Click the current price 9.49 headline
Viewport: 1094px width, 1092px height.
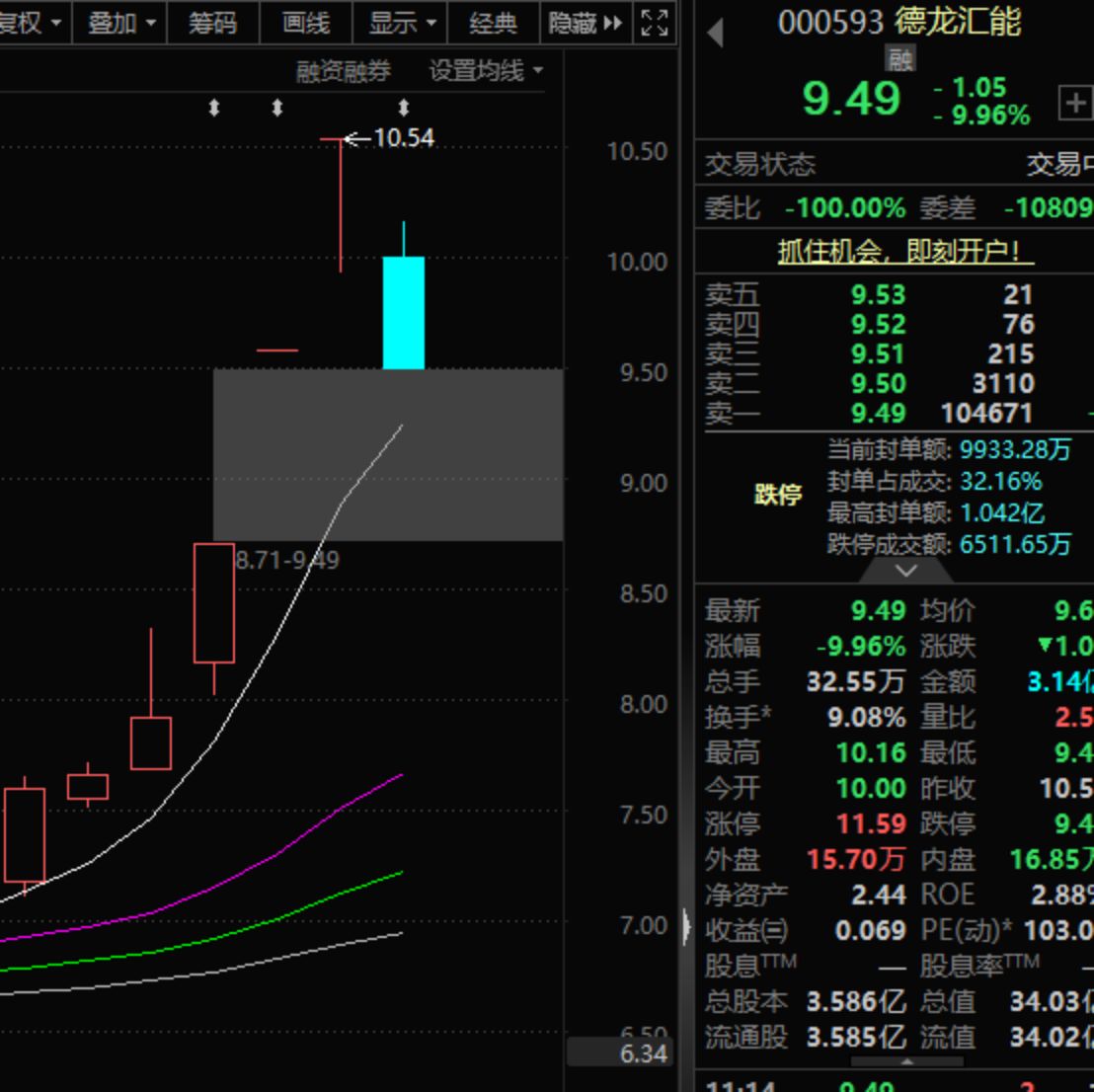pyautogui.click(x=851, y=99)
